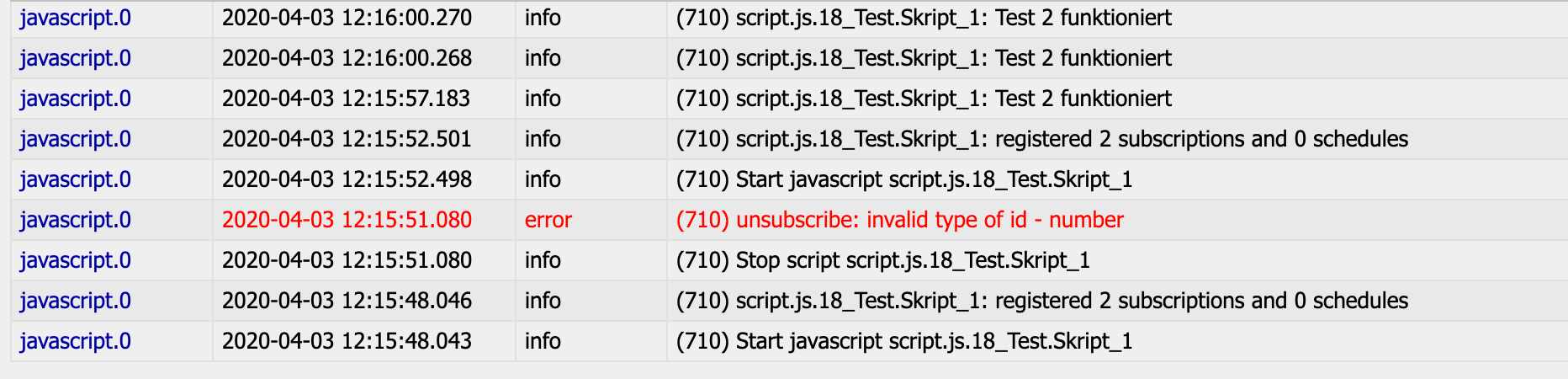Click javascript.0 link at 12:15:57.183
The height and width of the screenshot is (379, 1568).
tap(76, 99)
